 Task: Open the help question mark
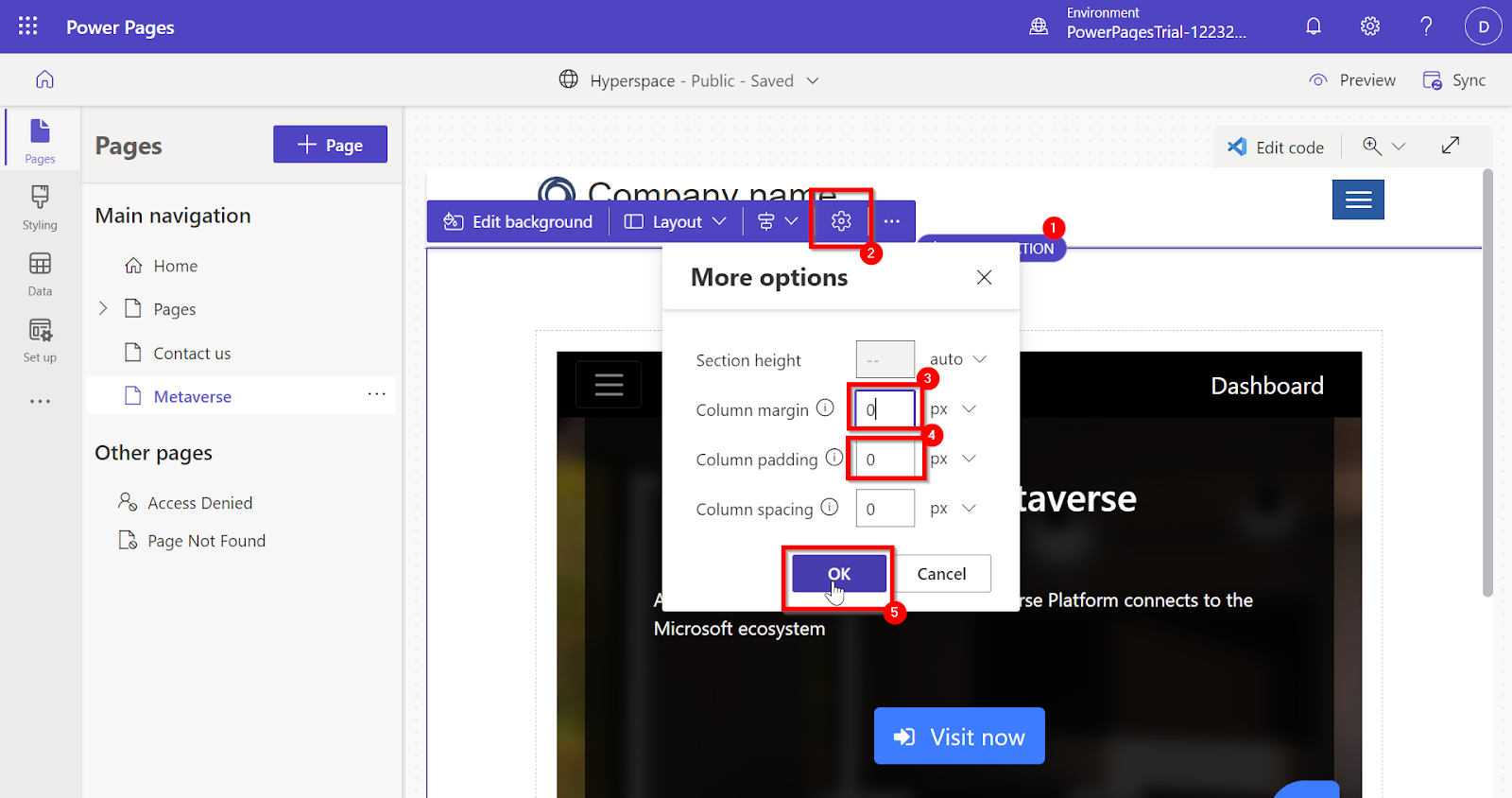click(x=1426, y=26)
